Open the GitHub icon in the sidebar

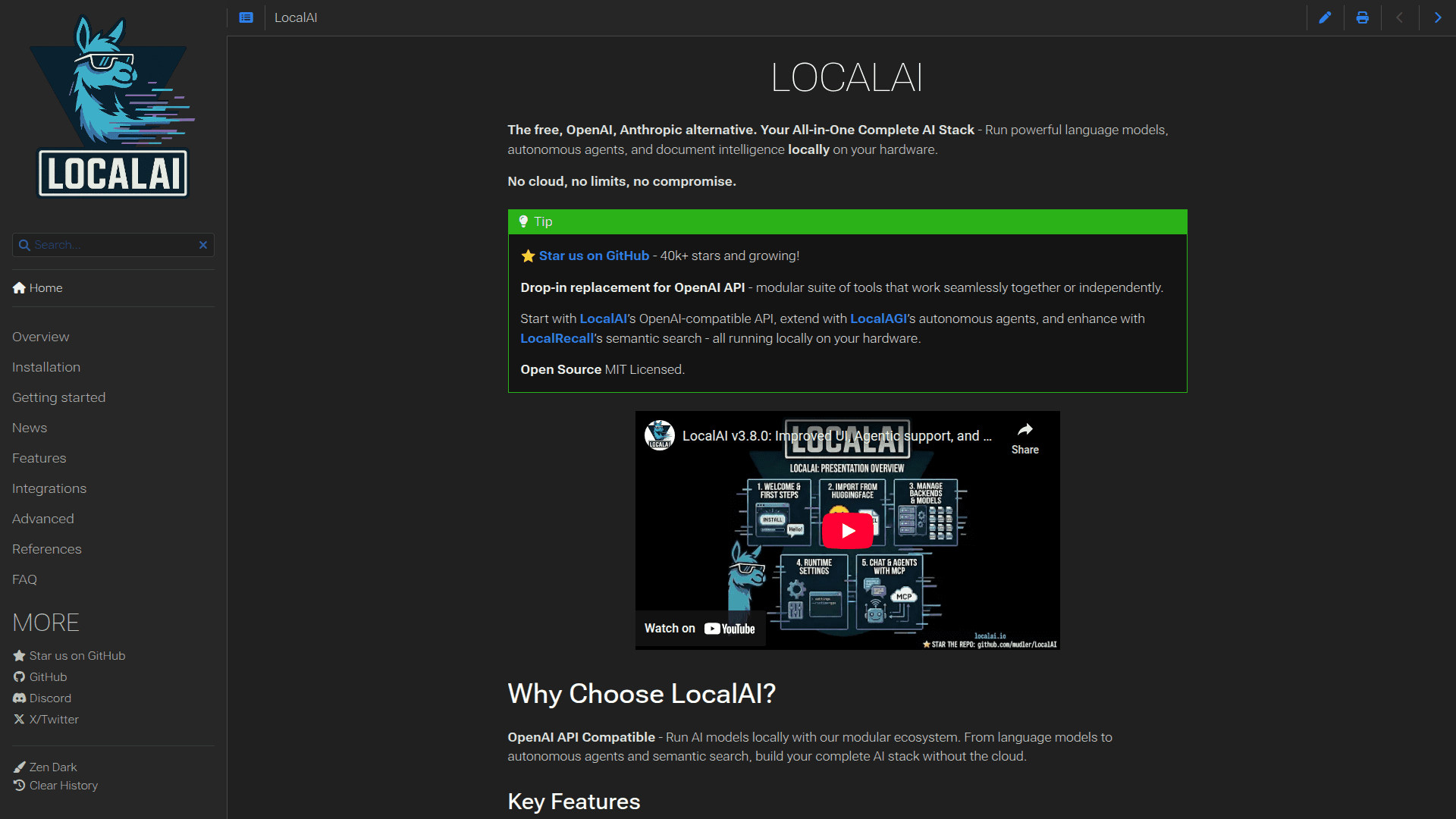click(x=18, y=676)
